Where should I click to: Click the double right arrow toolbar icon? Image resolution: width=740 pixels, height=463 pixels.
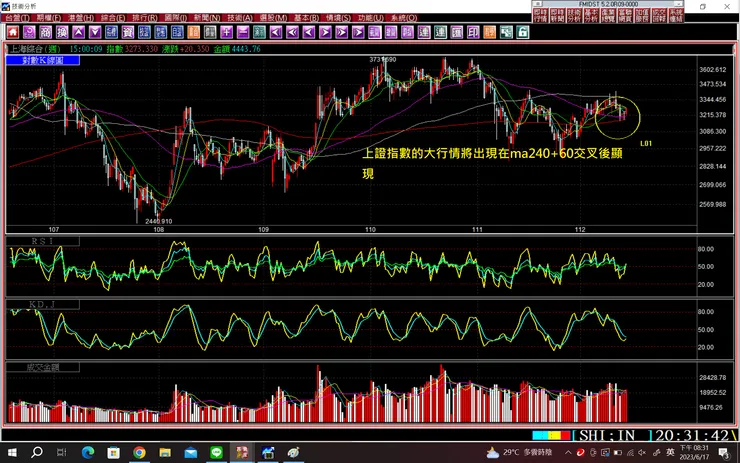tap(342, 32)
